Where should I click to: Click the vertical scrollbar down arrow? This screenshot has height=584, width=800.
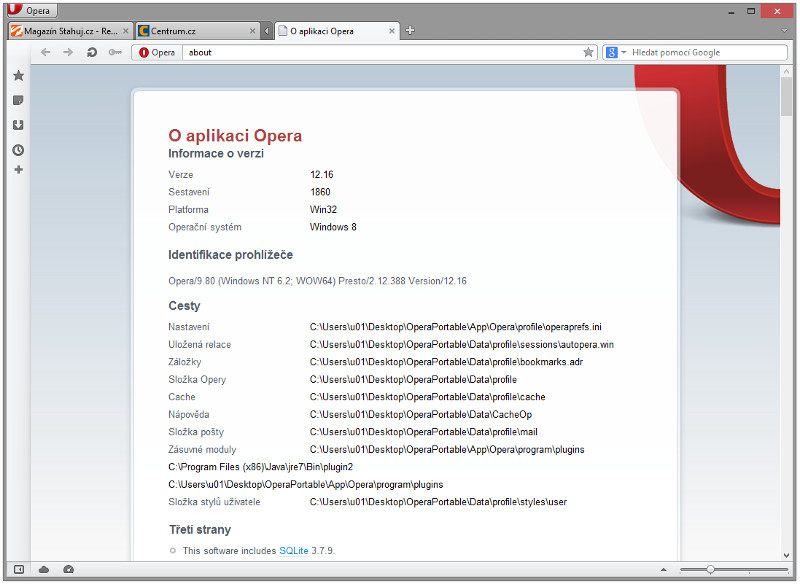pos(786,555)
